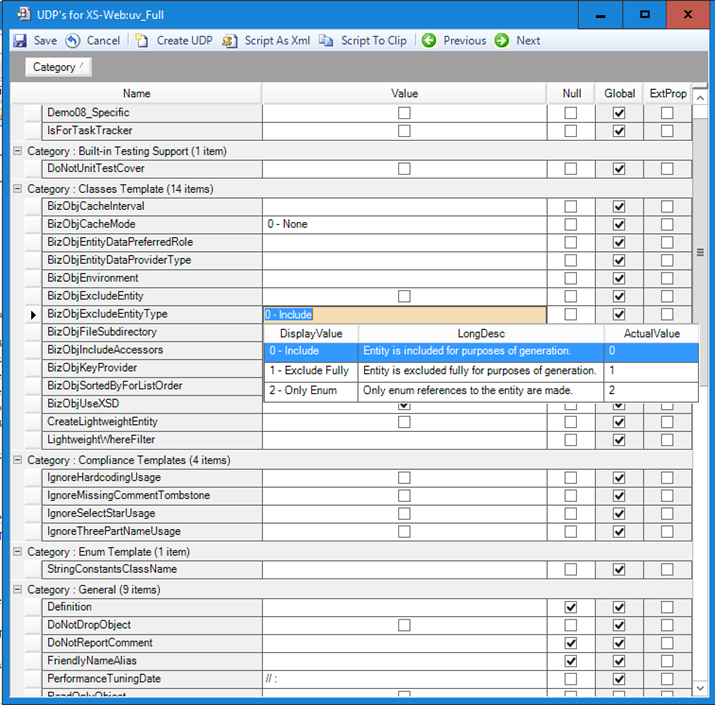The height and width of the screenshot is (705, 715).
Task: Collapse Enum Template category group
Action: [x=17, y=552]
